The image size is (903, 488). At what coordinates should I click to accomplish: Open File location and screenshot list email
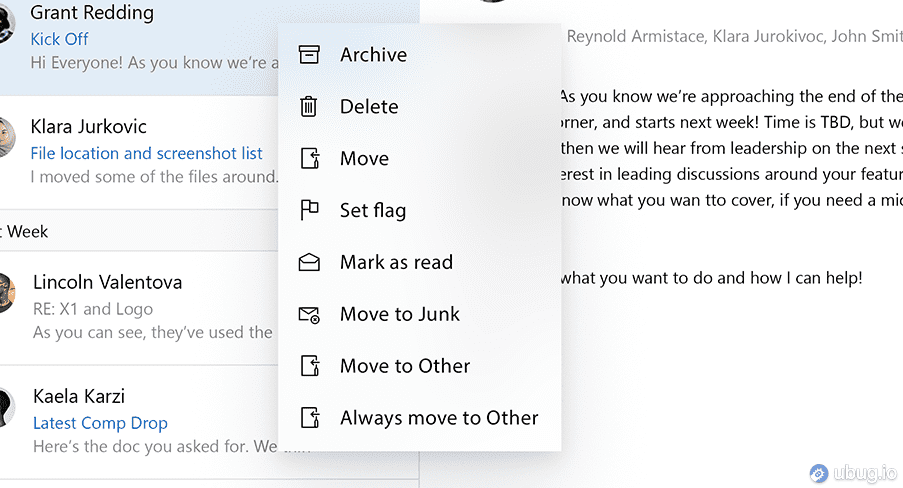pyautogui.click(x=146, y=153)
